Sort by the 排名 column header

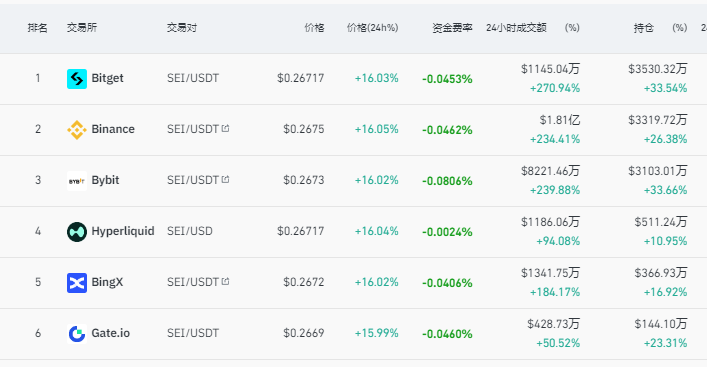37,28
